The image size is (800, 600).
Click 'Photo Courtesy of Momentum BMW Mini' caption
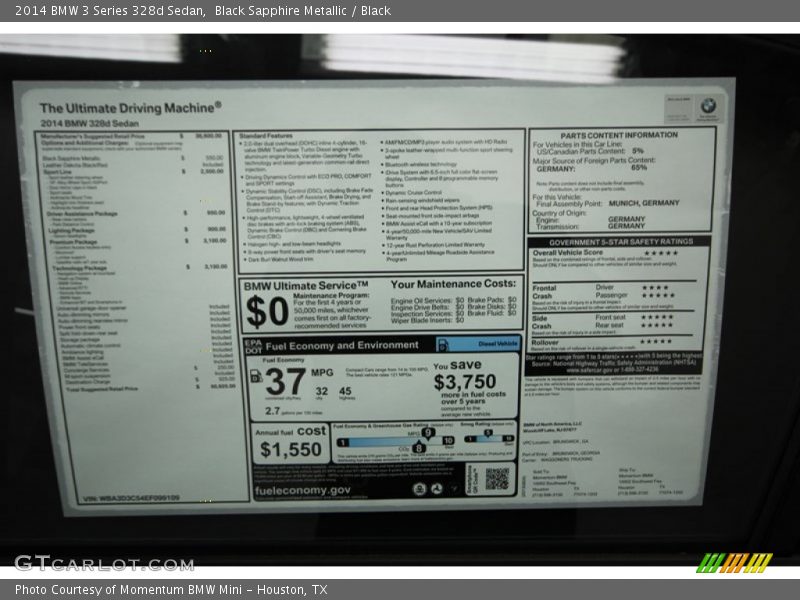(x=128, y=589)
